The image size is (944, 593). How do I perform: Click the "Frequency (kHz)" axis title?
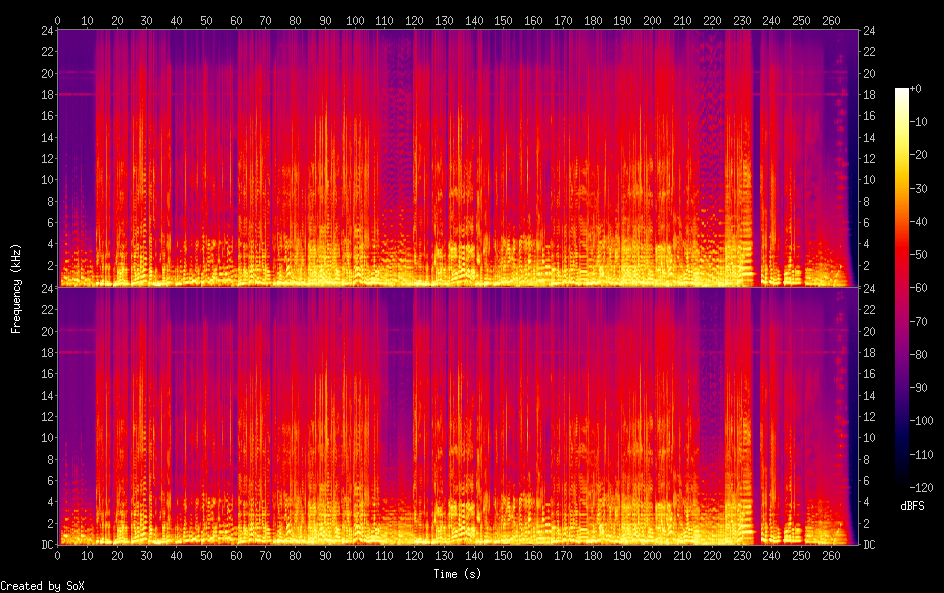(16, 288)
